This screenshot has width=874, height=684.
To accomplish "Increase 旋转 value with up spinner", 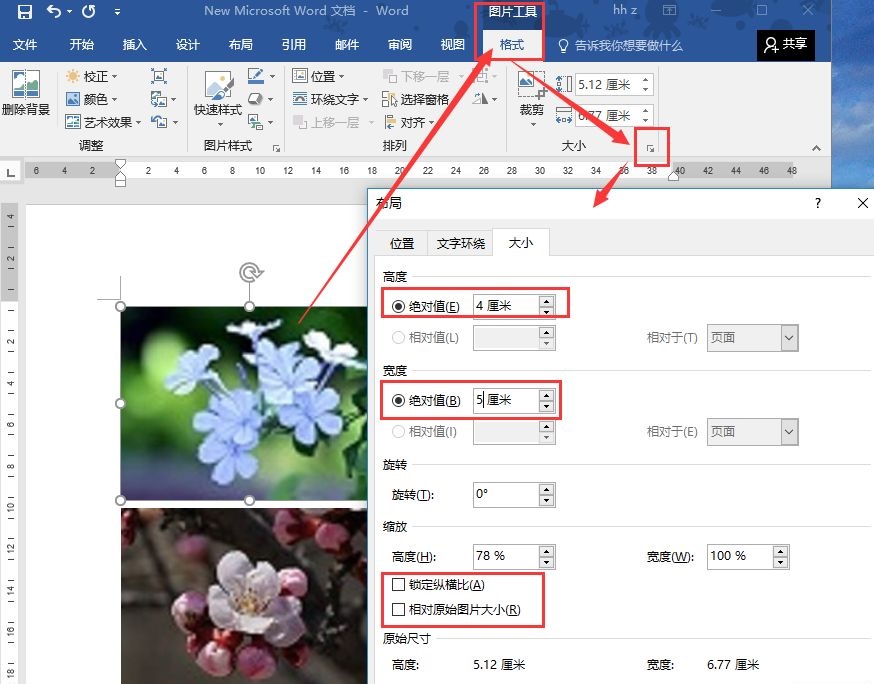I will coord(546,489).
